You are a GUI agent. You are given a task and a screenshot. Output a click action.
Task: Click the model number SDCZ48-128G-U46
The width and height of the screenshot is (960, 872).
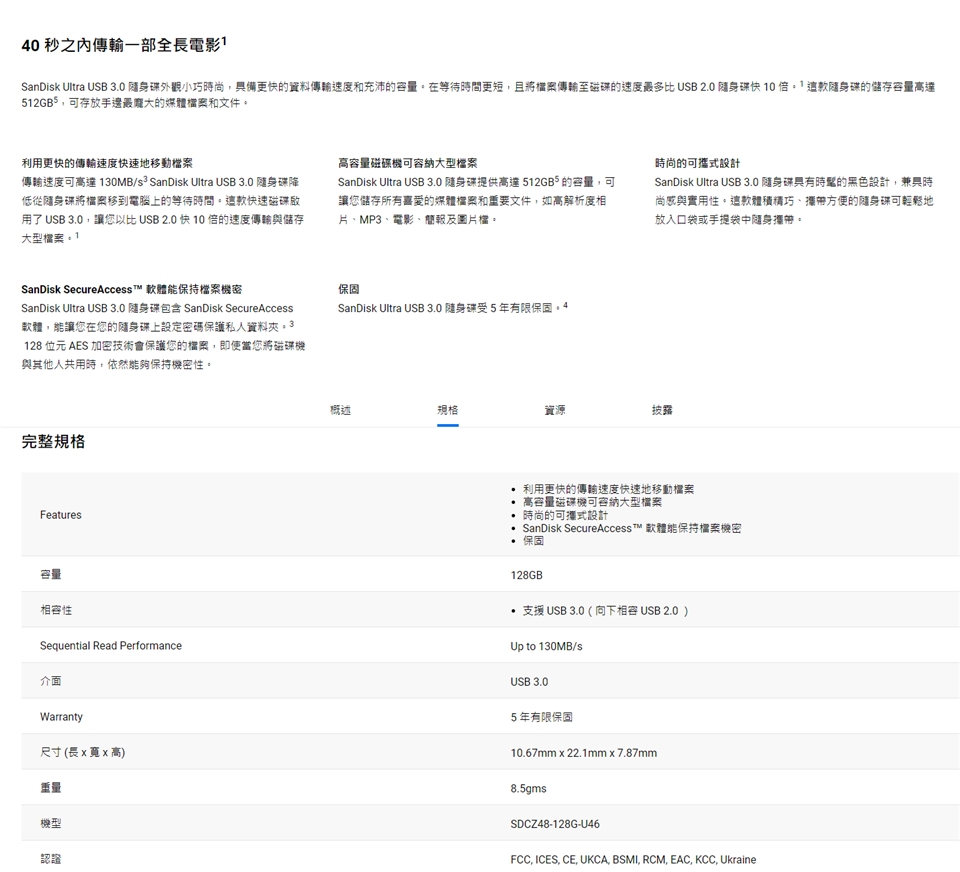555,824
